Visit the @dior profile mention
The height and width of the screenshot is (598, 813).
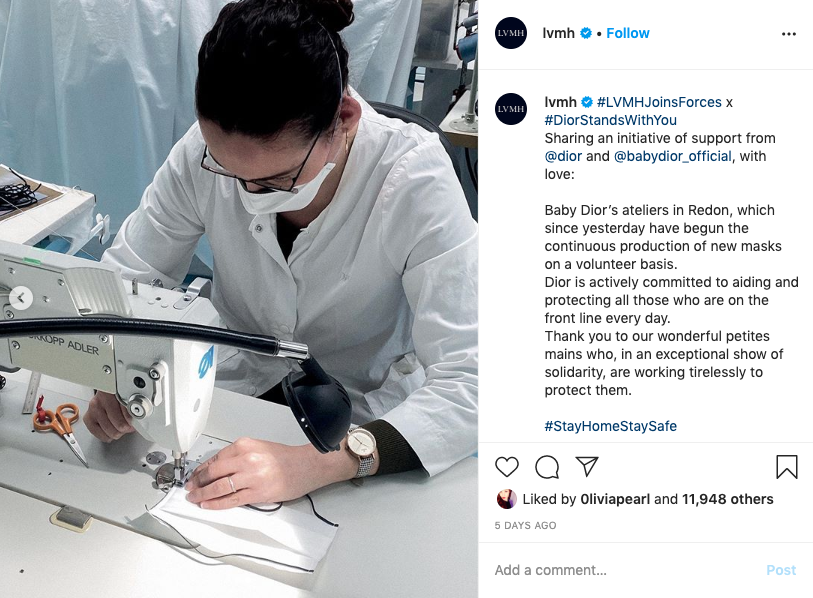click(563, 156)
